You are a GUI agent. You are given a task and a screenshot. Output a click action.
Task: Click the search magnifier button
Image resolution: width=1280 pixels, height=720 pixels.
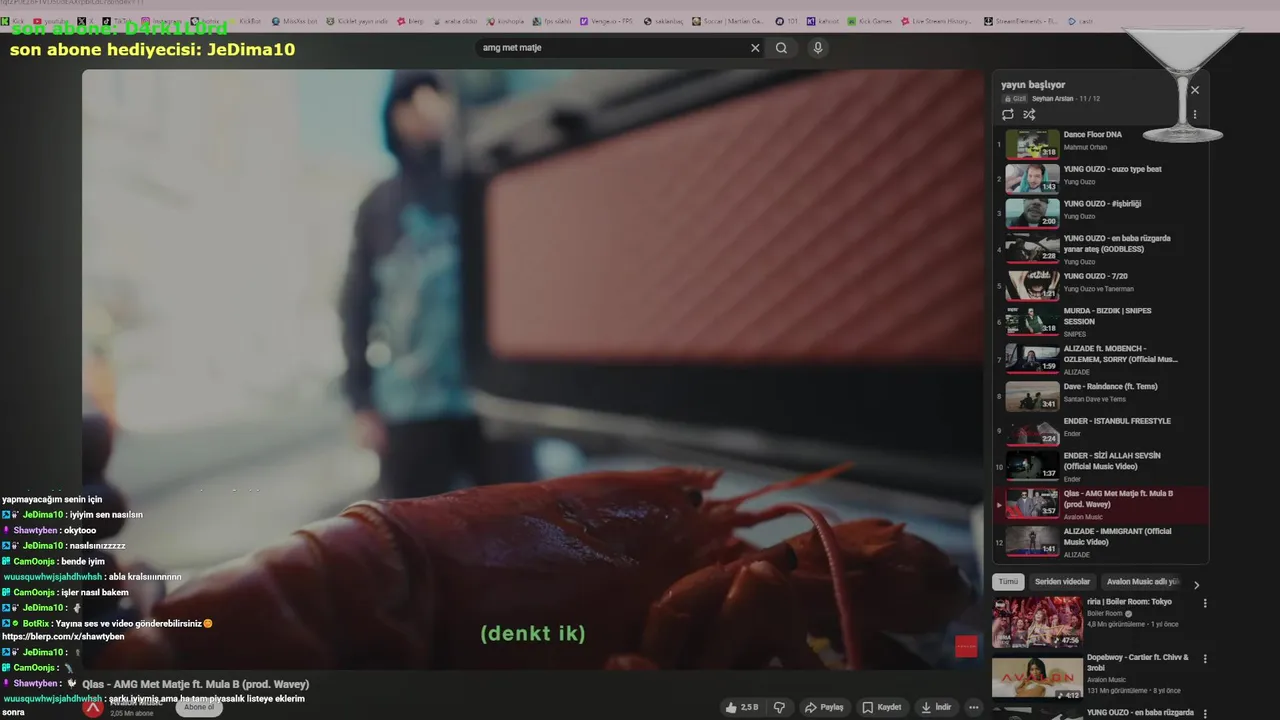781,48
